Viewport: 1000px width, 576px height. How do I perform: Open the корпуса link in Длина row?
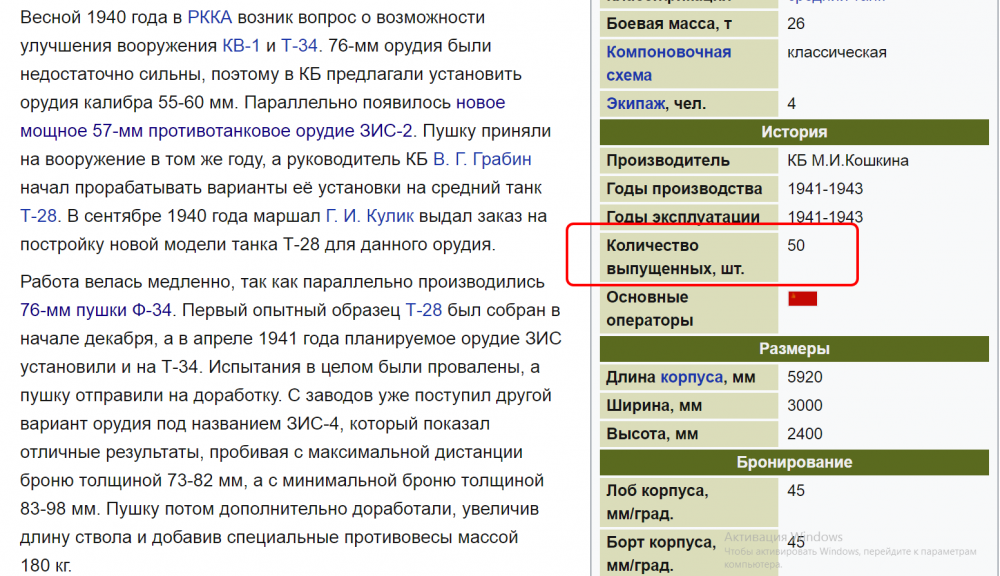[x=691, y=378]
